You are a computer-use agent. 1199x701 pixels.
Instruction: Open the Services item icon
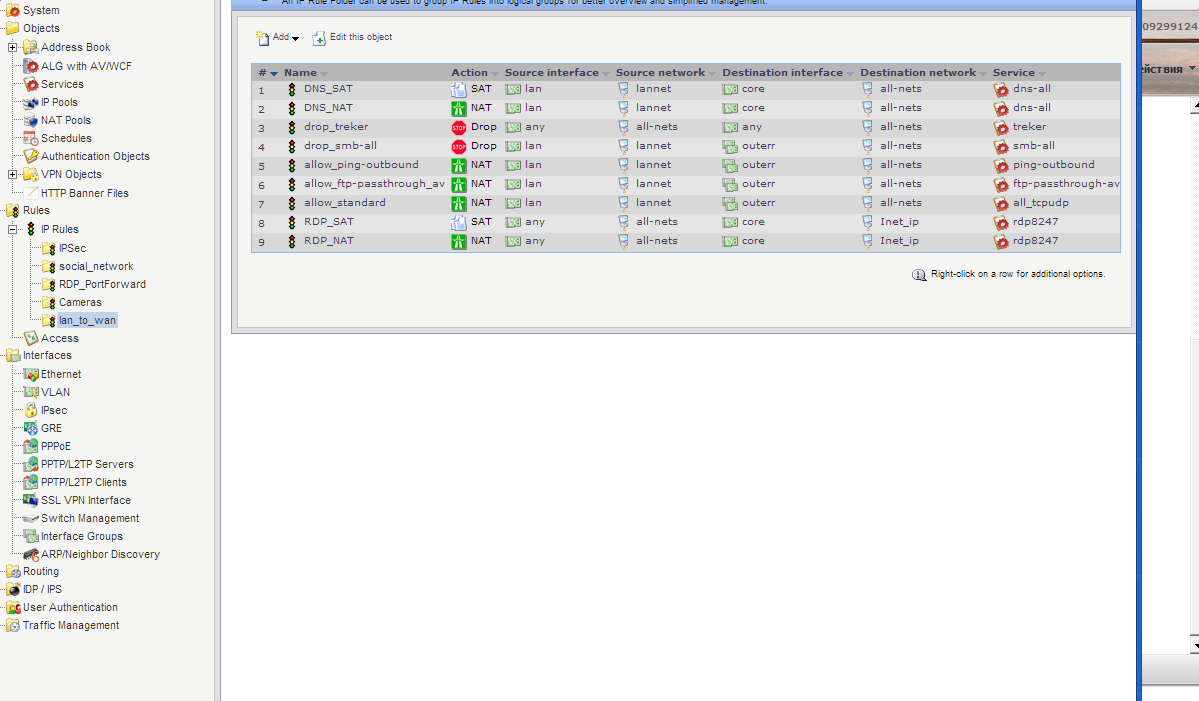[31, 84]
